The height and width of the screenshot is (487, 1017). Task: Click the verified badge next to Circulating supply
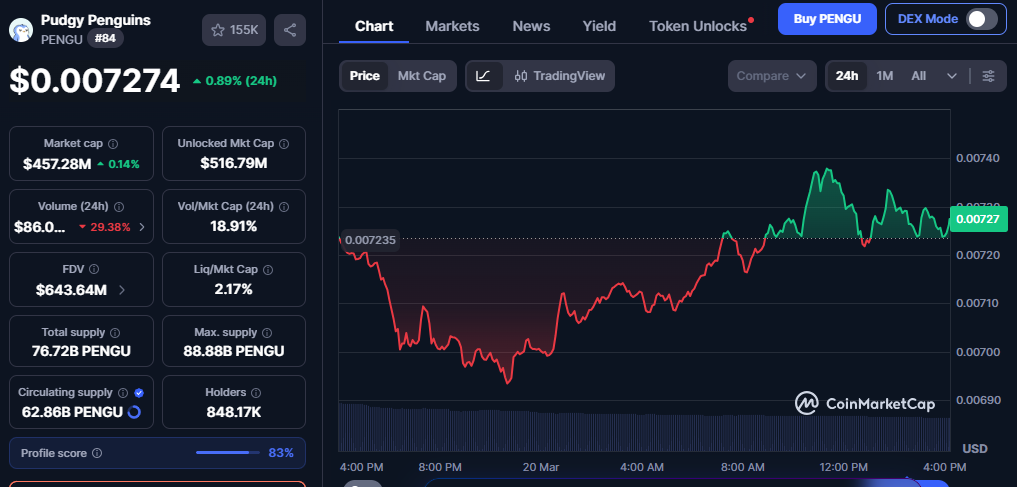[x=139, y=392]
